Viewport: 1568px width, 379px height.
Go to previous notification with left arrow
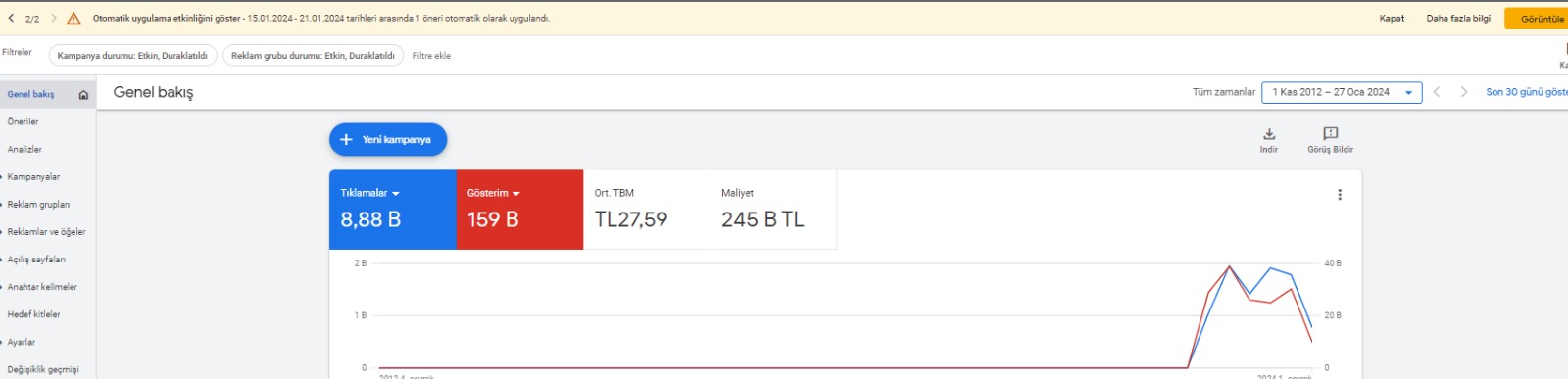(11, 18)
